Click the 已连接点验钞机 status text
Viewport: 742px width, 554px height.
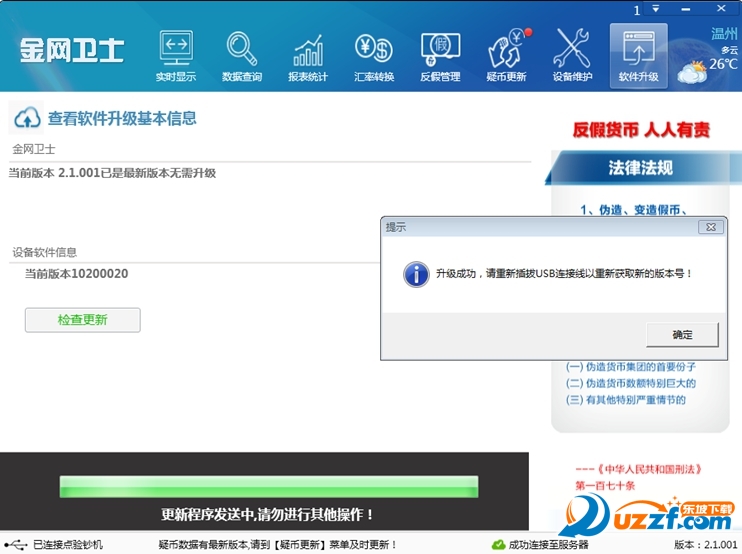(68, 545)
